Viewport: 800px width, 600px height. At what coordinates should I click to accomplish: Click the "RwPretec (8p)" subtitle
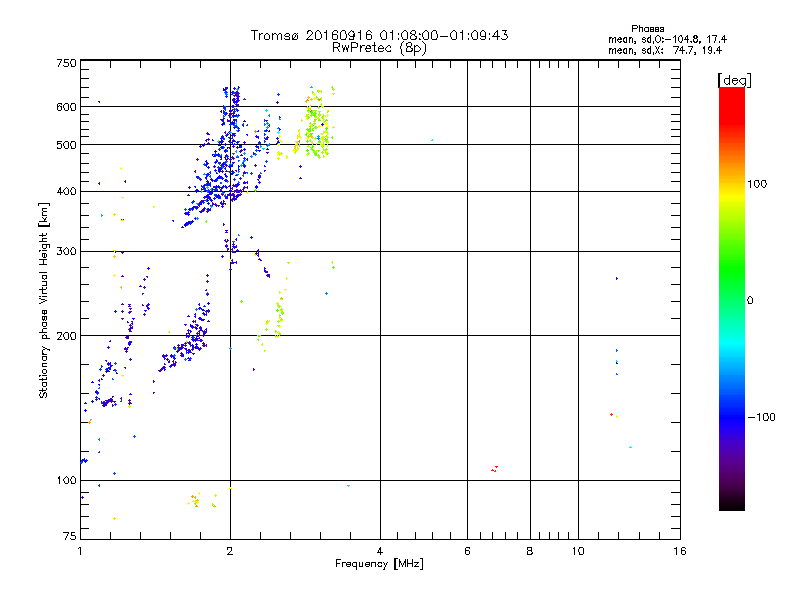point(379,48)
